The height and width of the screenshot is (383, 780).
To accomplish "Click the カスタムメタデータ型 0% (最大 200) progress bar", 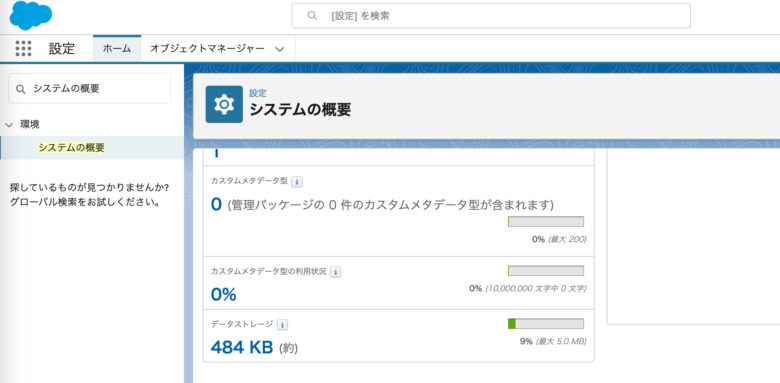I will [546, 222].
